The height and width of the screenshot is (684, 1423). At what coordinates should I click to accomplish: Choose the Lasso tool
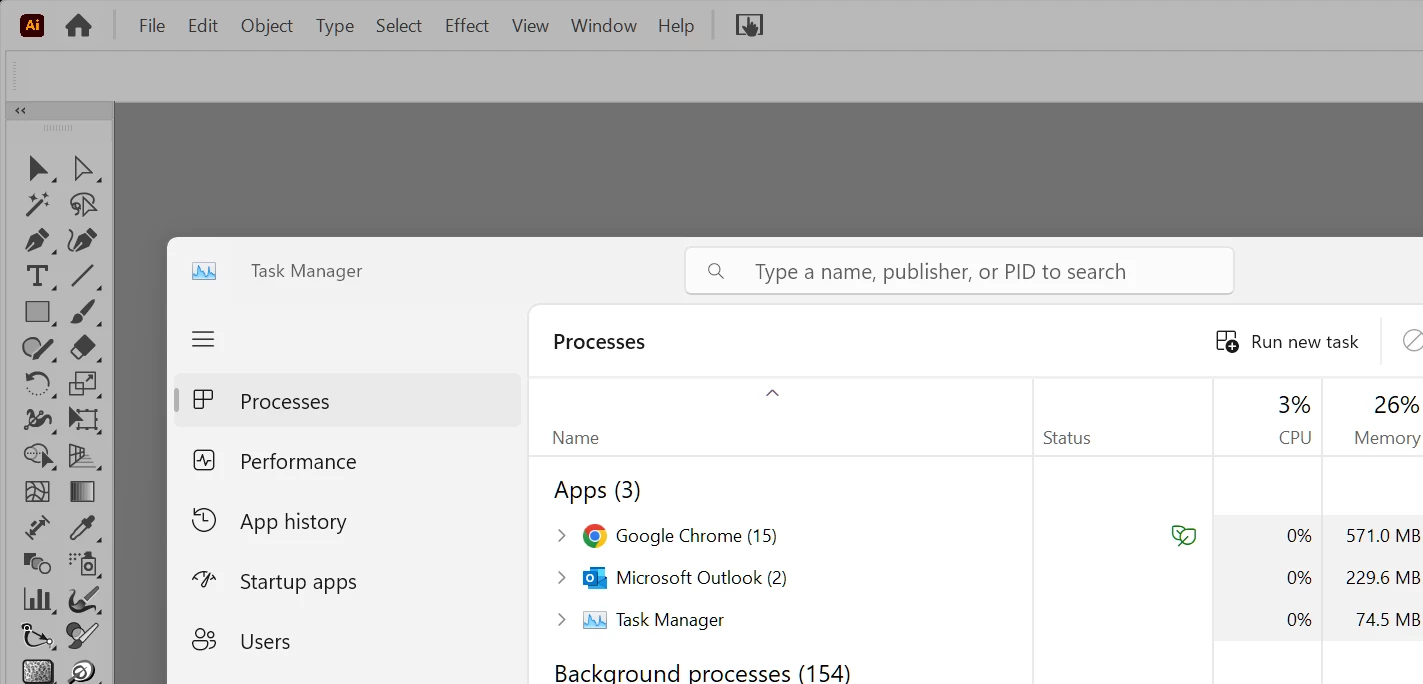pyautogui.click(x=82, y=204)
